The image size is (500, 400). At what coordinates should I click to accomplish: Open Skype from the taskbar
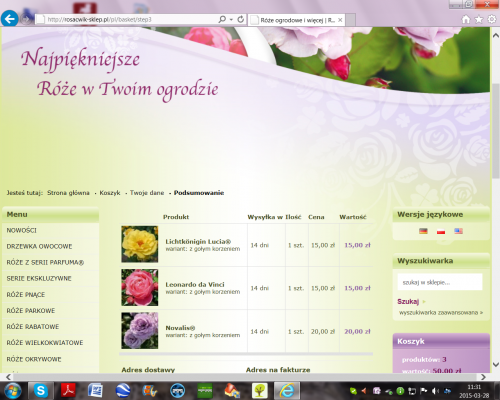[x=41, y=390]
